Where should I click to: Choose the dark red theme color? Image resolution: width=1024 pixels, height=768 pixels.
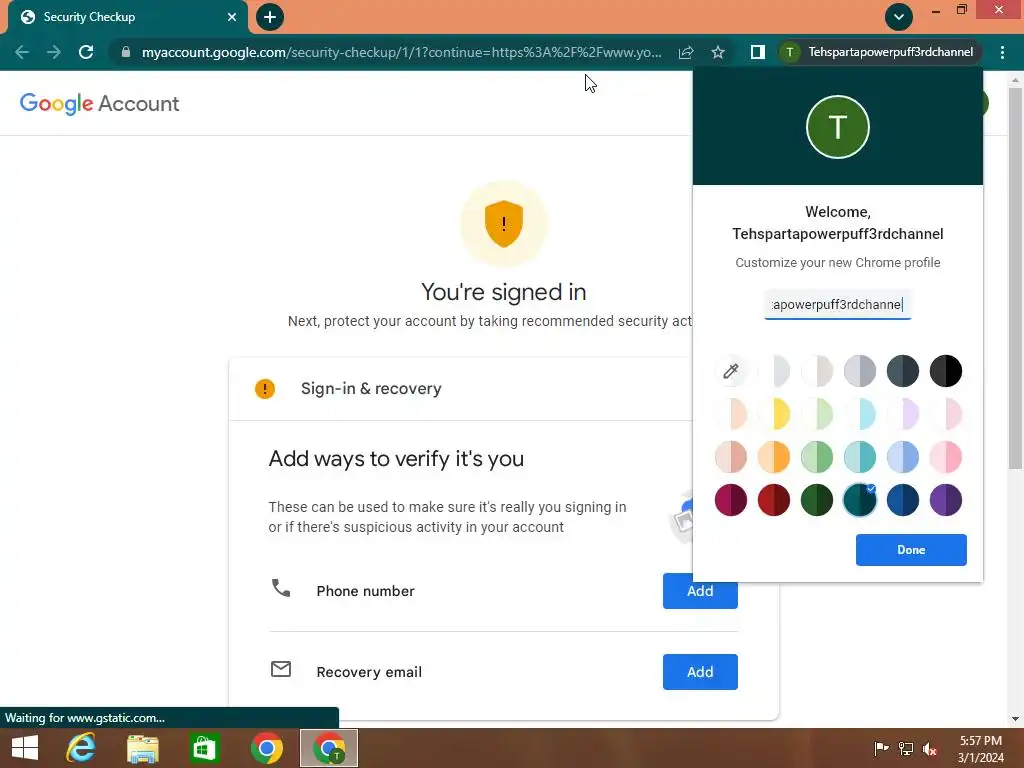pyautogui.click(x=774, y=500)
